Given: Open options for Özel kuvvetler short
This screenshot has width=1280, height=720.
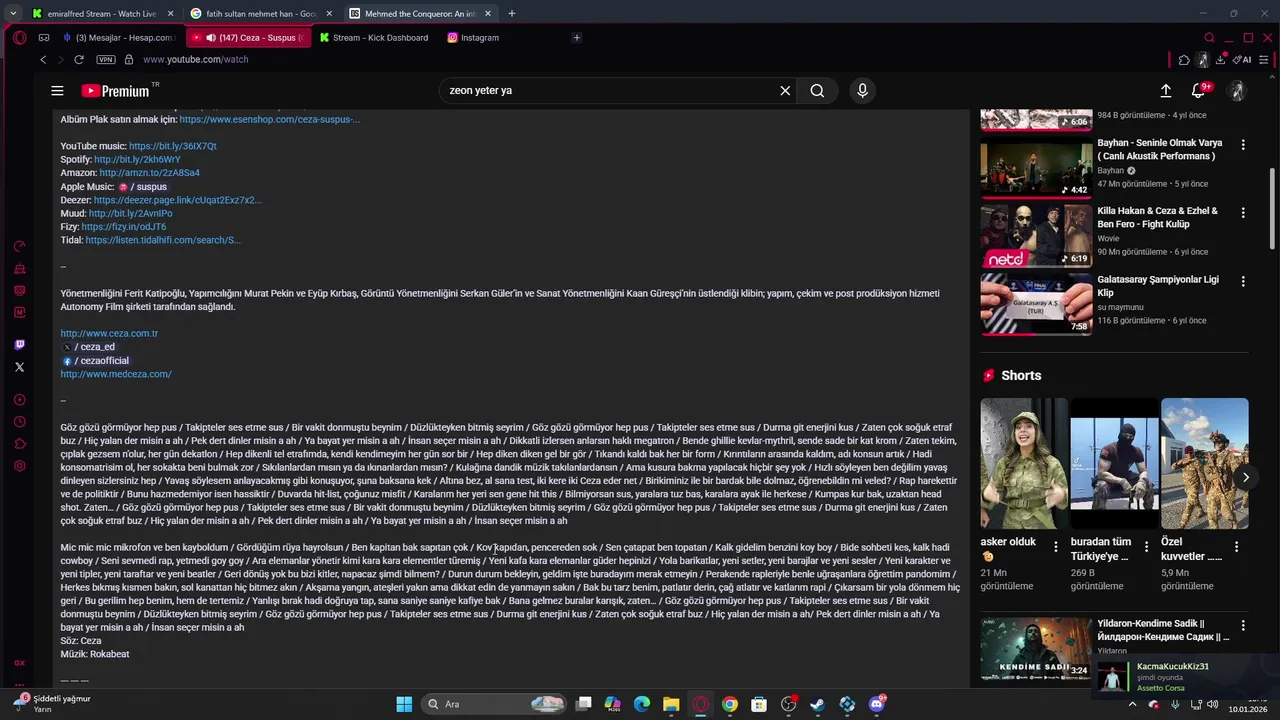Looking at the screenshot, I should [x=1236, y=547].
